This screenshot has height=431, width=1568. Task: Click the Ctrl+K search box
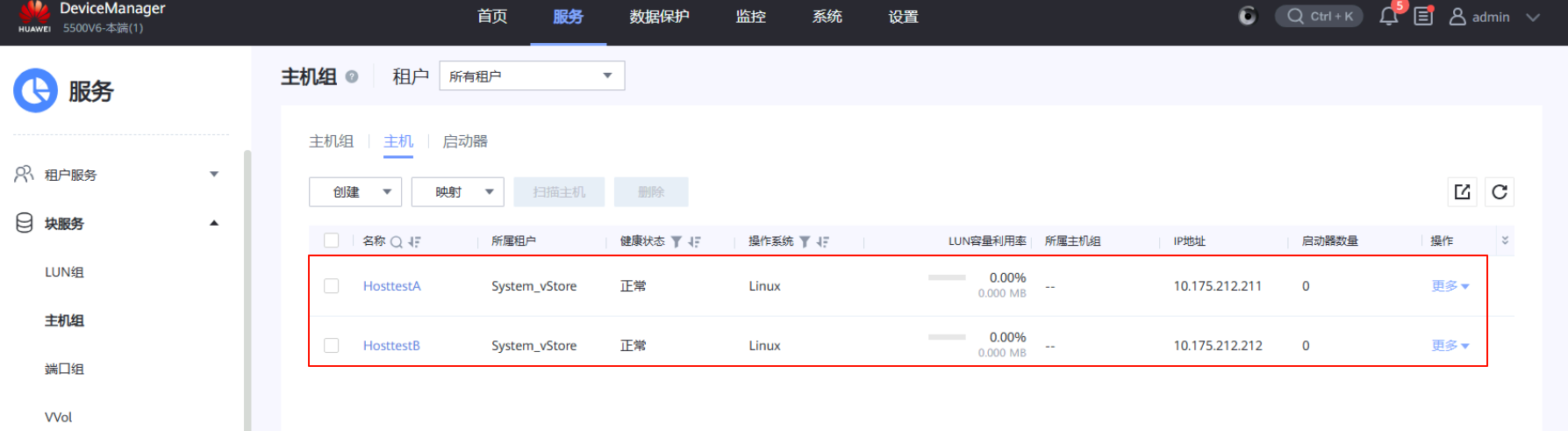1320,17
